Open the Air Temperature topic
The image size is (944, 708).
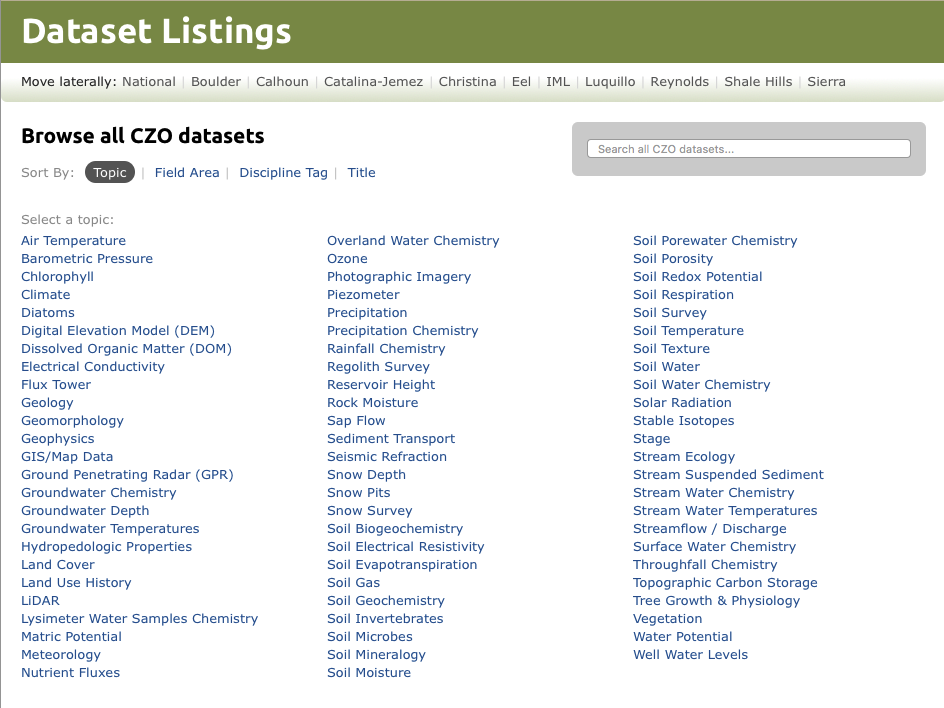[73, 241]
